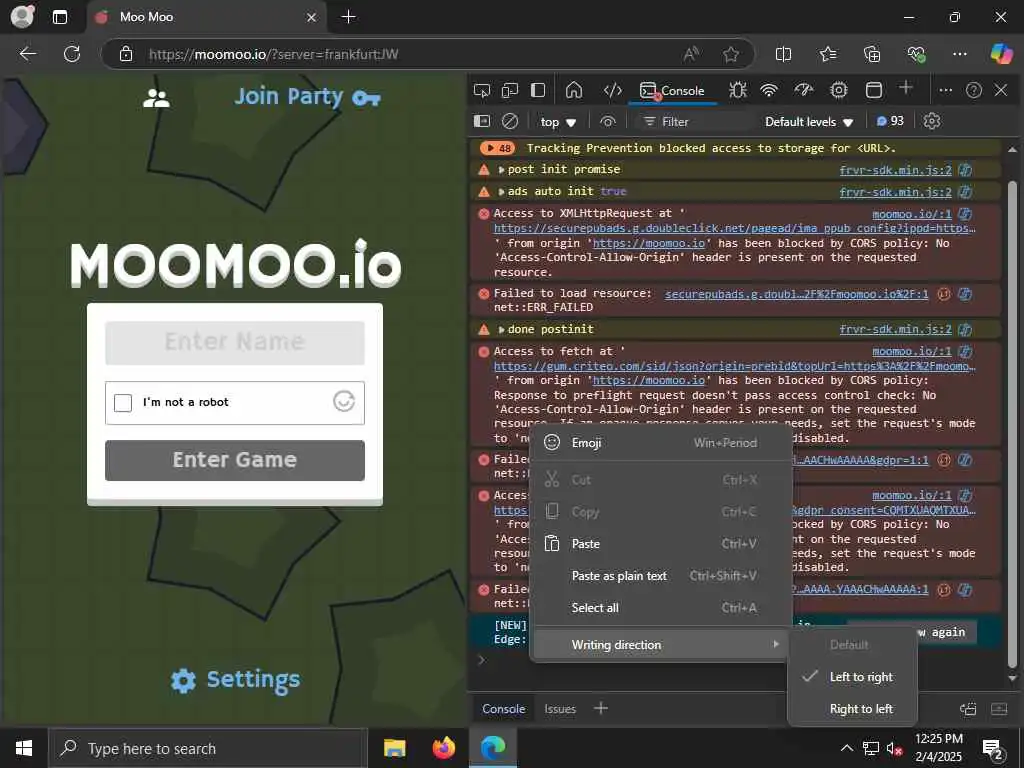The width and height of the screenshot is (1024, 768).
Task: Click AI explain icon on 'done postinit' row
Action: pyautogui.click(x=965, y=329)
